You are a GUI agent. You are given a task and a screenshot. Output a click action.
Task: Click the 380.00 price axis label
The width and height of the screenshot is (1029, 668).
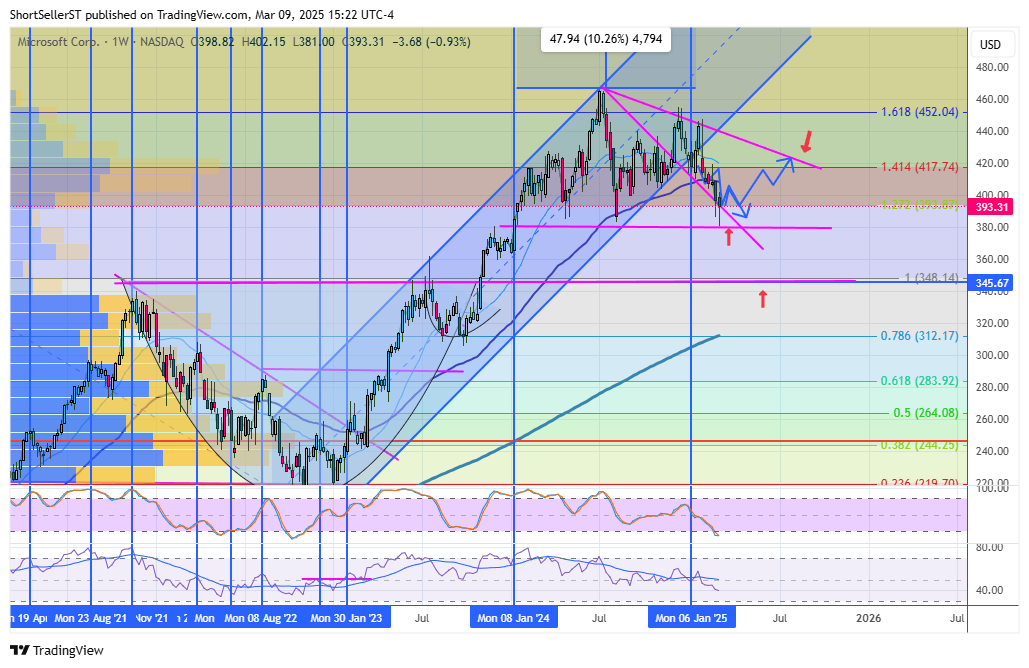pyautogui.click(x=992, y=227)
